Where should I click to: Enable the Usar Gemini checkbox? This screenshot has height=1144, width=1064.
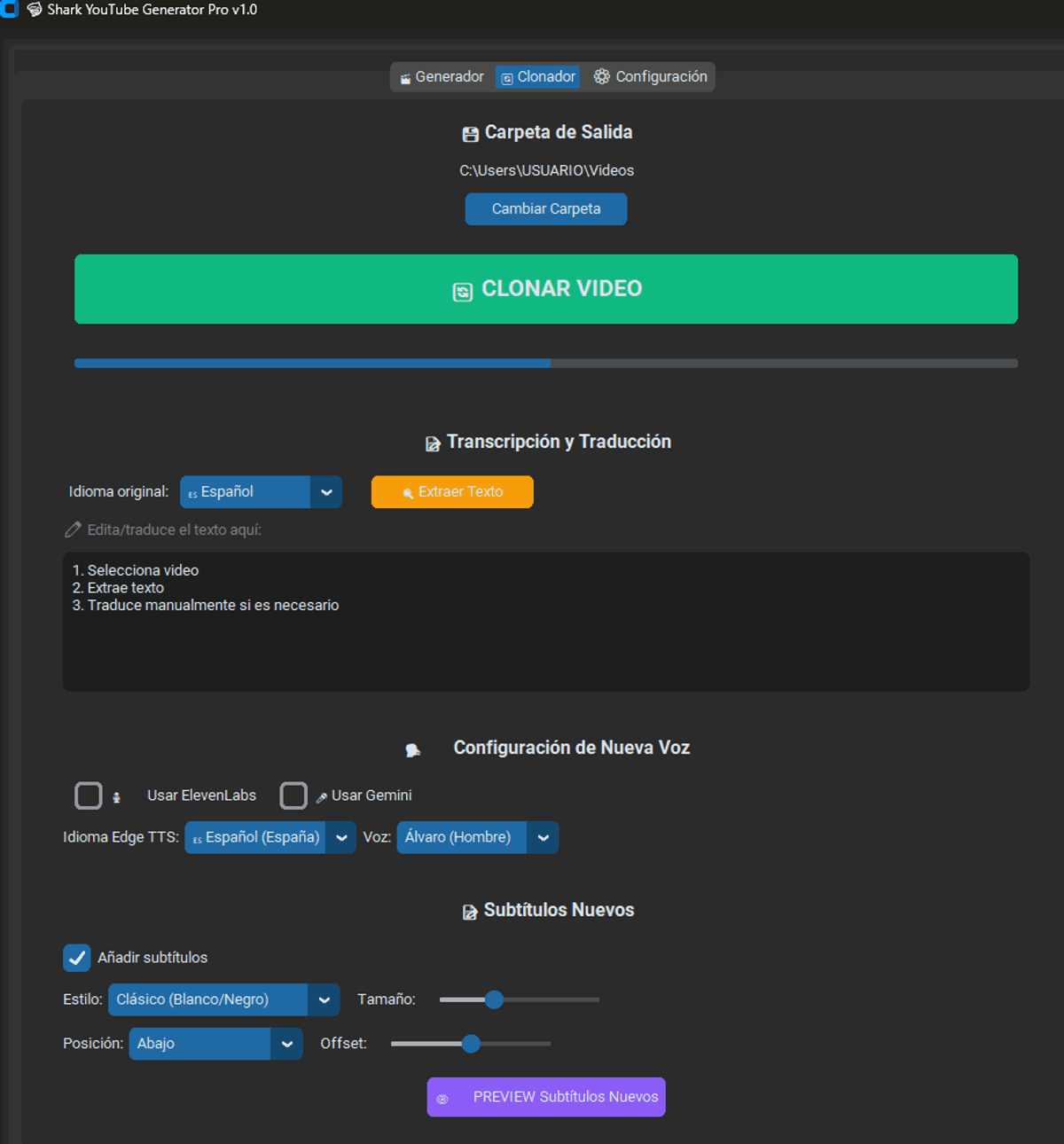pos(293,795)
